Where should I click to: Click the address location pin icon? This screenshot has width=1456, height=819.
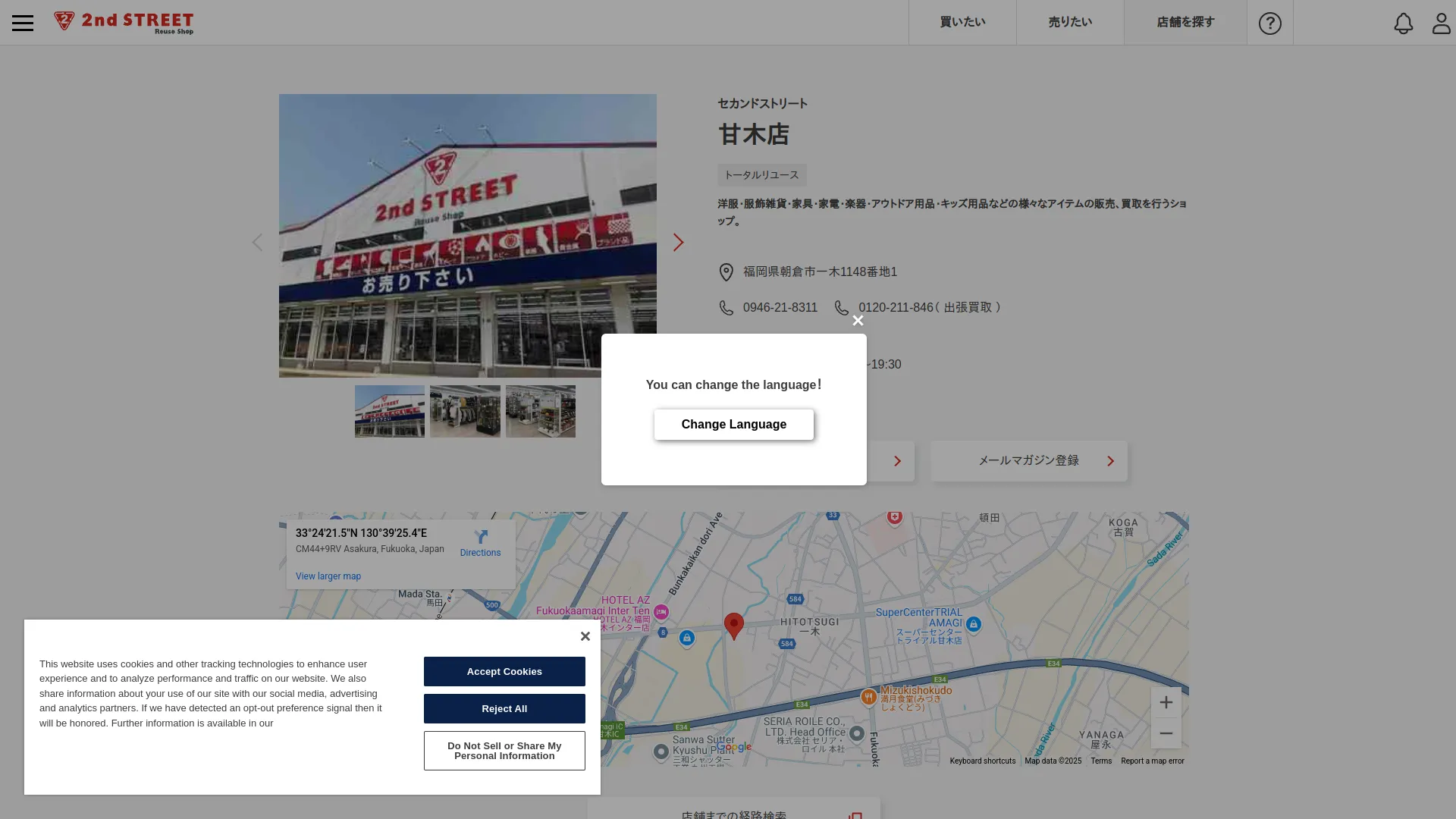pos(726,272)
